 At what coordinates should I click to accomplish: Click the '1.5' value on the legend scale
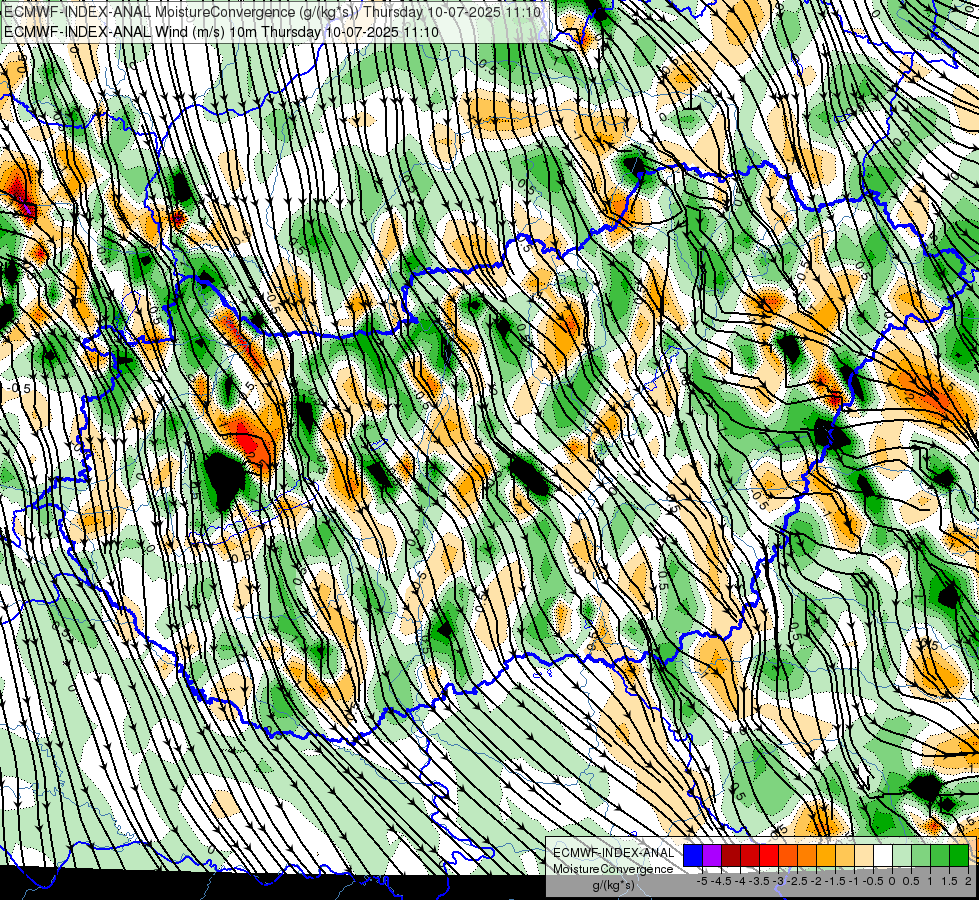(948, 881)
